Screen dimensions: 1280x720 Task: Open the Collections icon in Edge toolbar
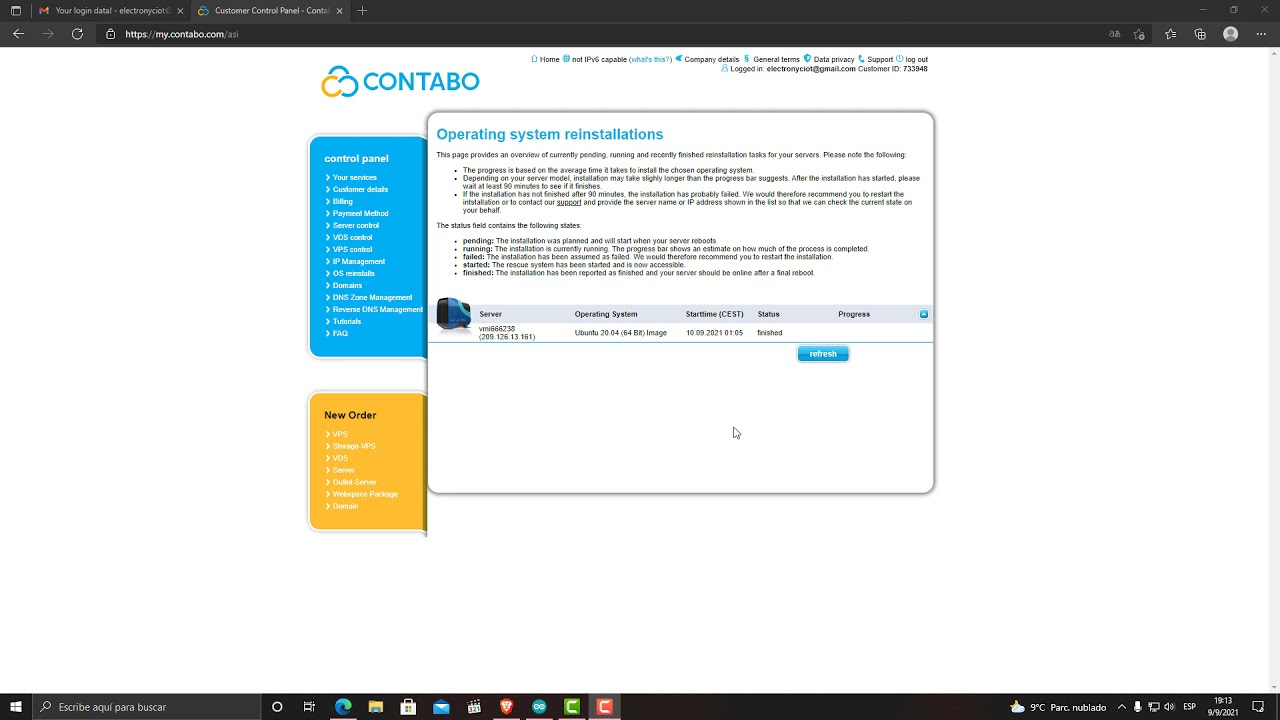click(1200, 34)
